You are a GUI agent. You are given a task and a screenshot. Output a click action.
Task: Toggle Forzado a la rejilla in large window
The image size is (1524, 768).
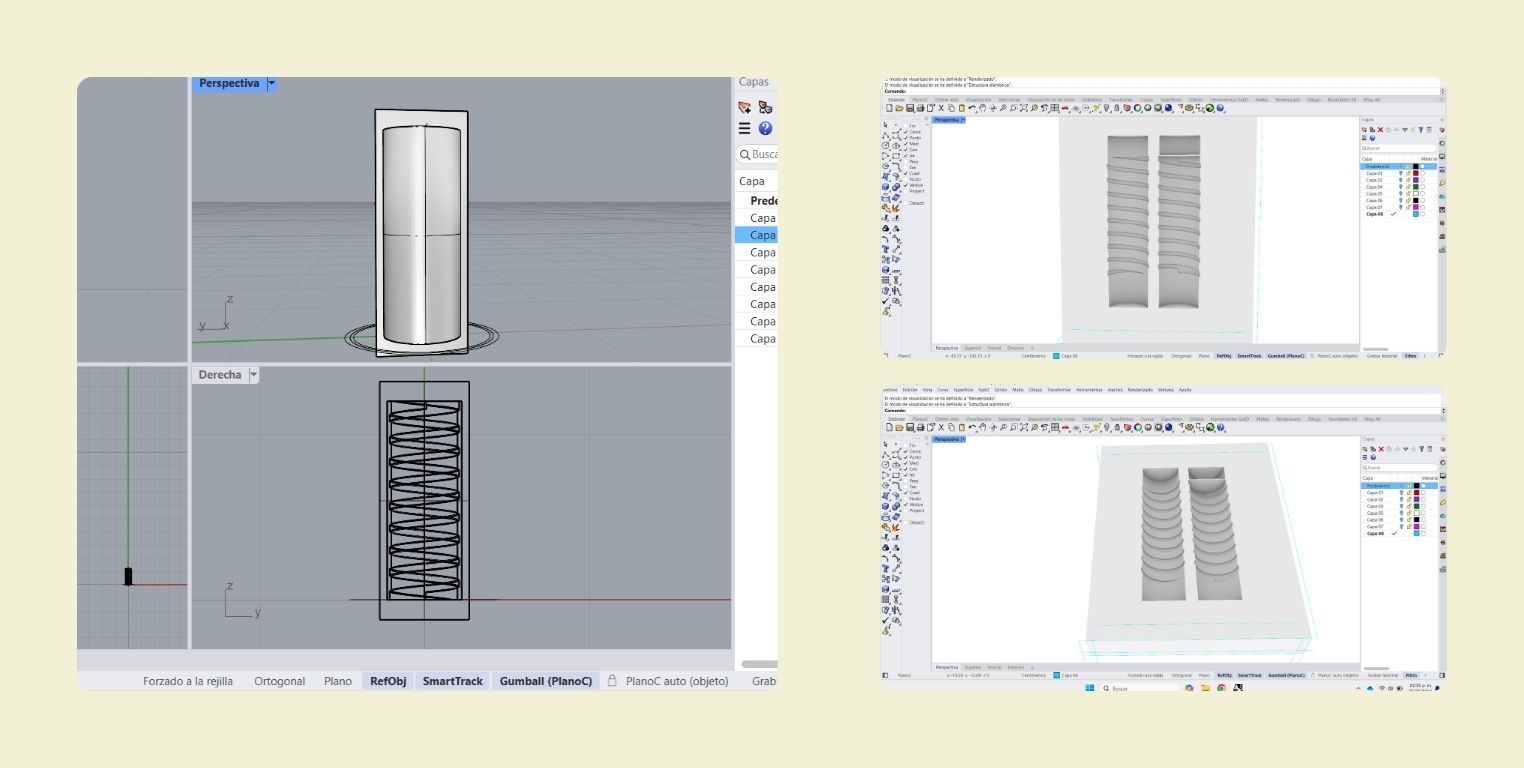point(188,681)
